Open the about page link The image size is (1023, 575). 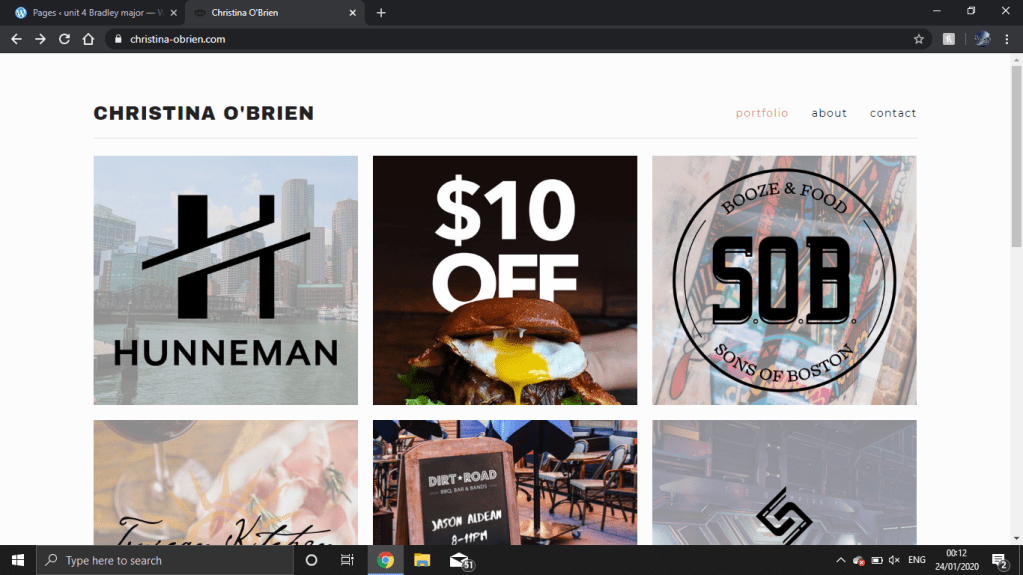click(829, 113)
